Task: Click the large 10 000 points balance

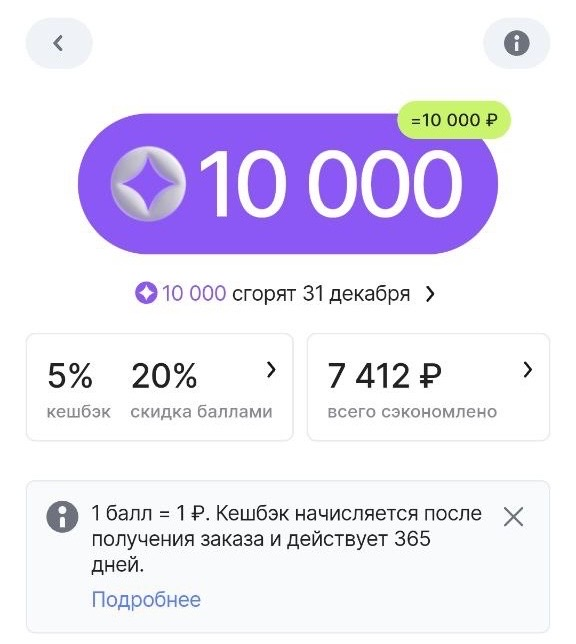Action: [x=332, y=184]
